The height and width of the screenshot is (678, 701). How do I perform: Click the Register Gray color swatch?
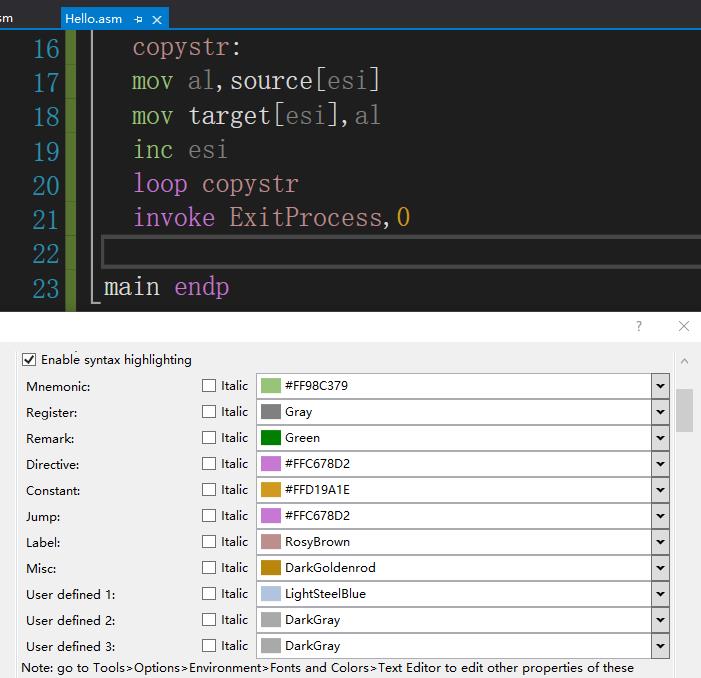click(270, 411)
